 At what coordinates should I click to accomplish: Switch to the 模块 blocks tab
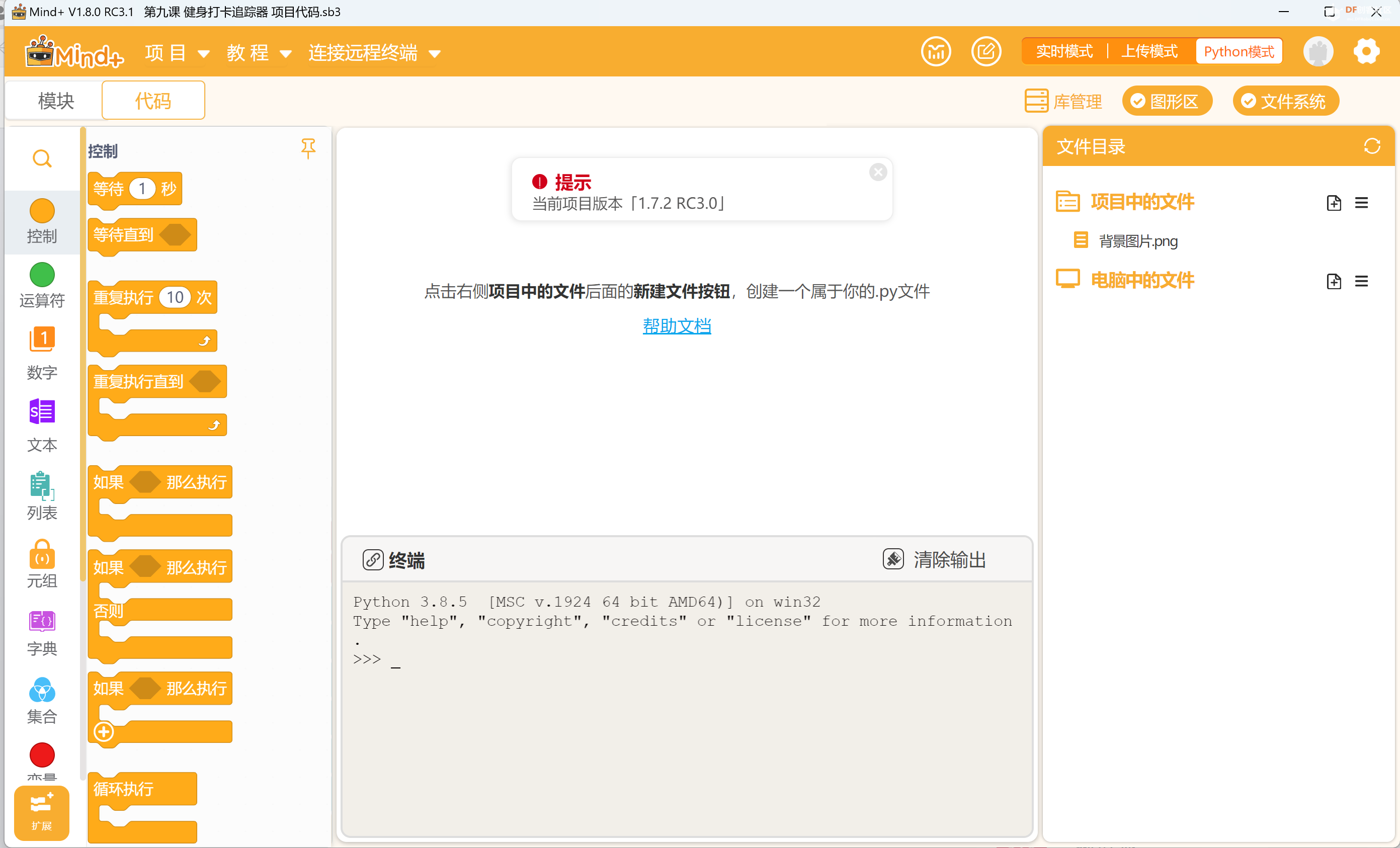click(56, 101)
